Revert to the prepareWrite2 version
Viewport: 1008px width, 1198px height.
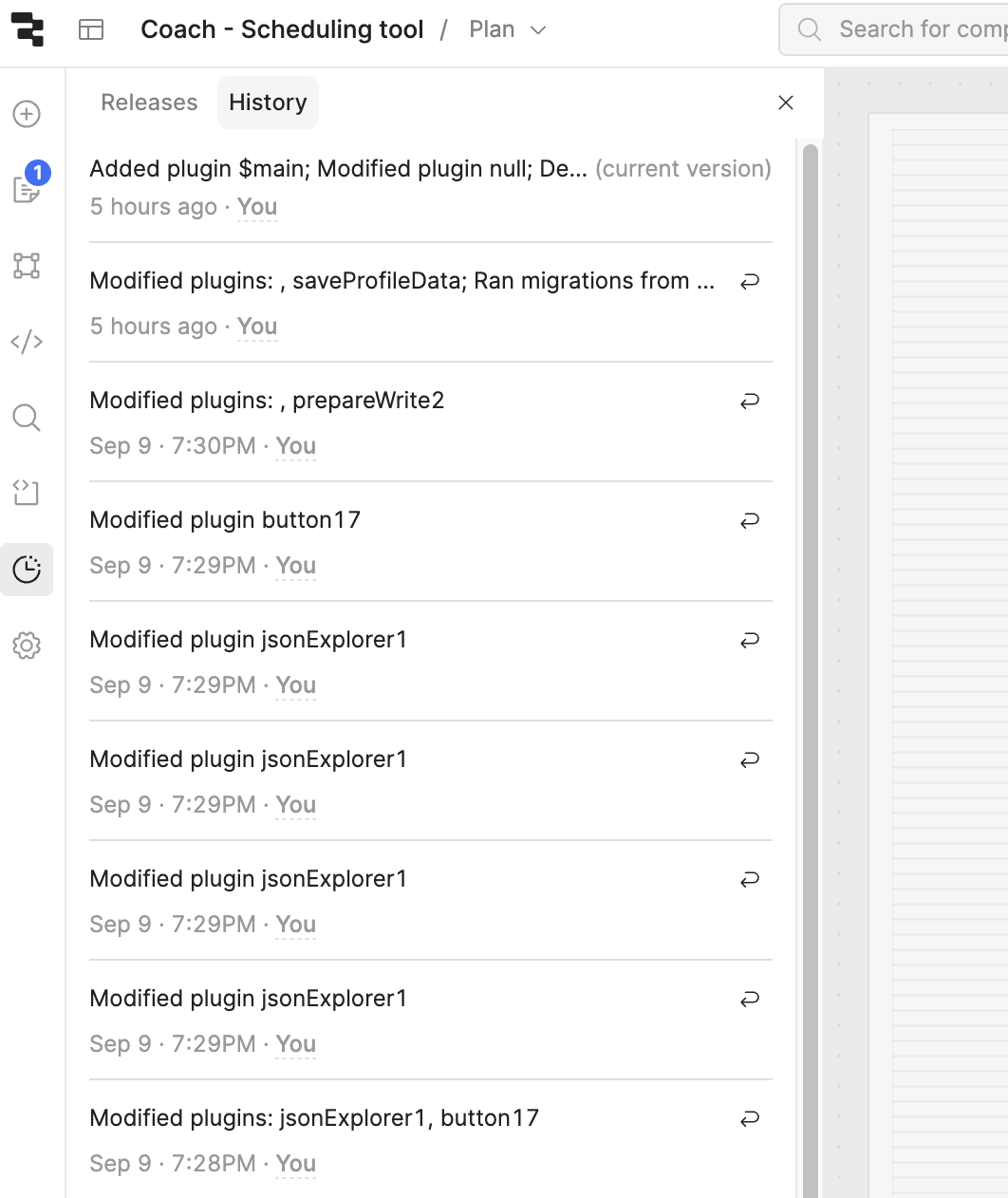tap(750, 401)
